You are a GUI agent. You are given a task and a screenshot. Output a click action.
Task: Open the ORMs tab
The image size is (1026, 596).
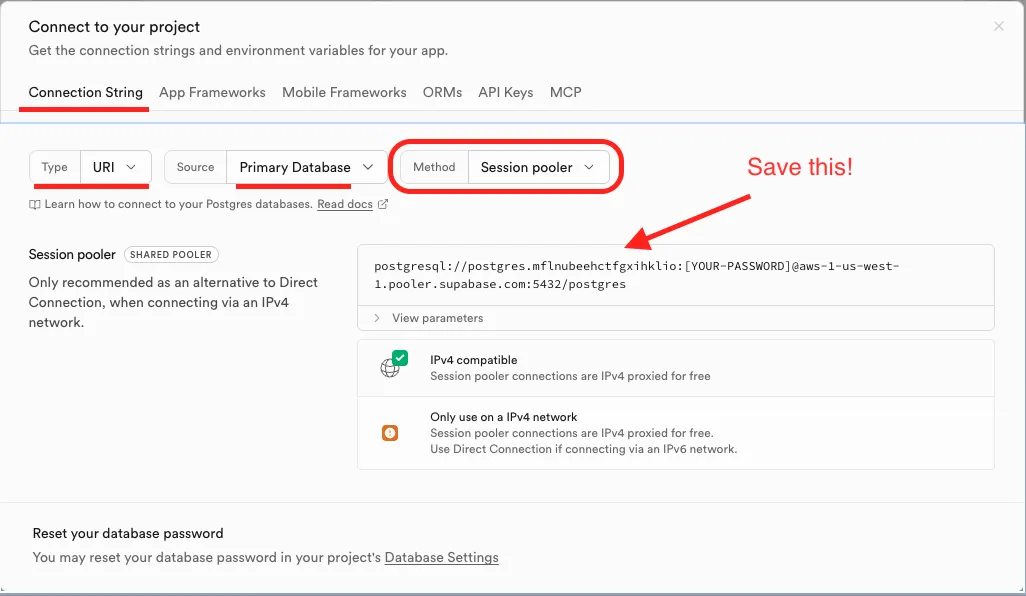[442, 92]
